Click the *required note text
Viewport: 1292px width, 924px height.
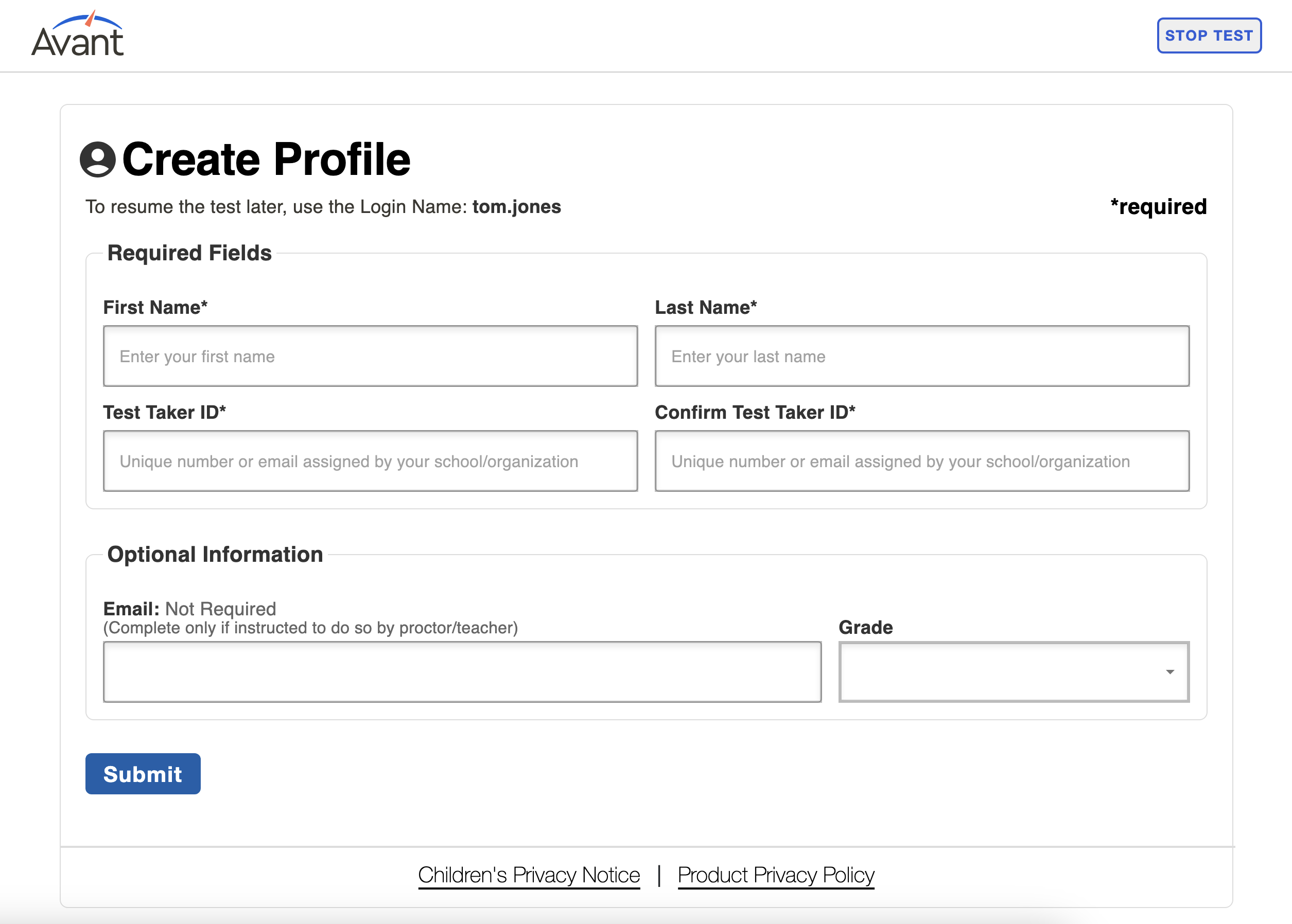[x=1158, y=206]
